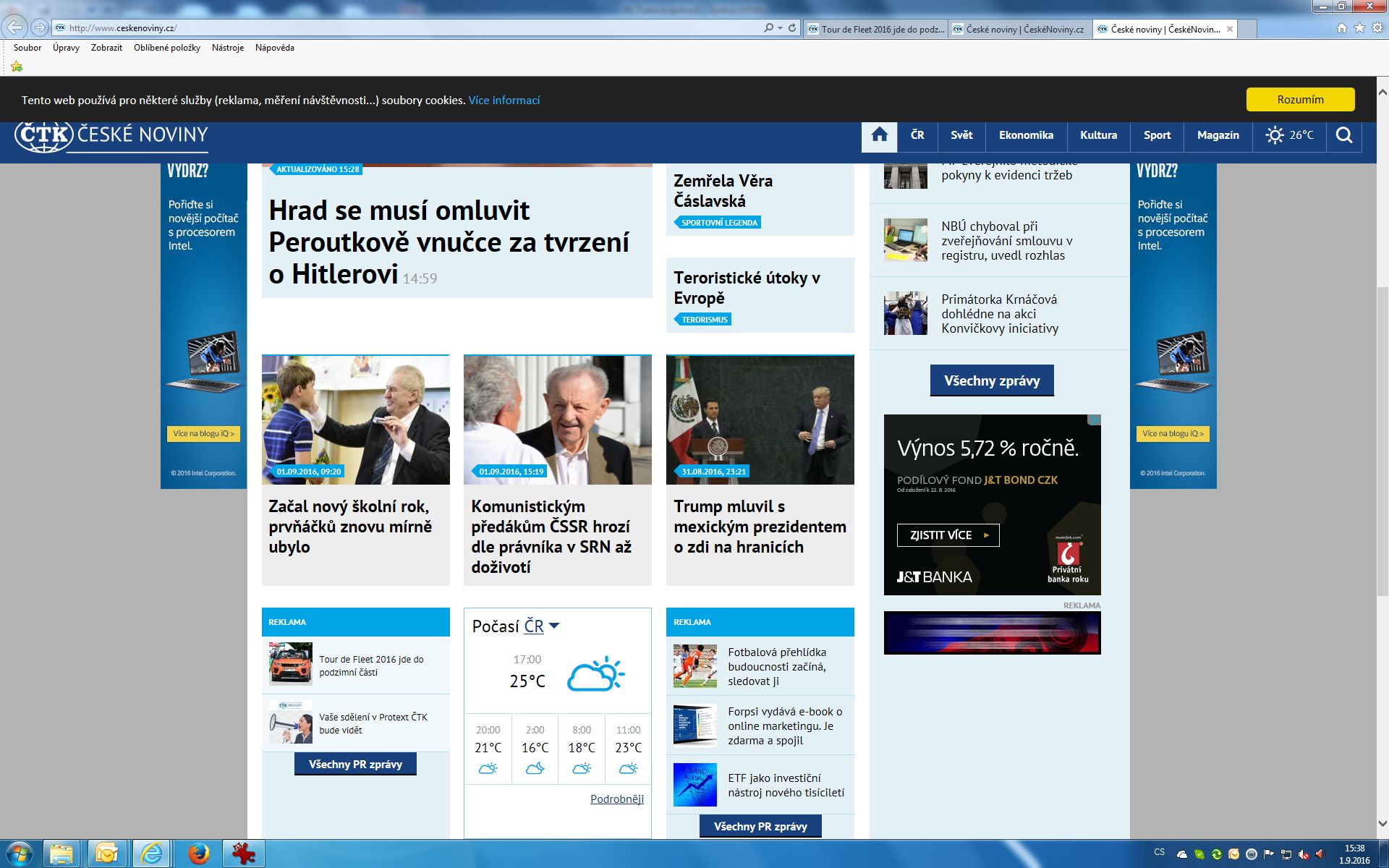Screen dimensions: 1389x868
Task: Open the Trump and Mexican president photo
Action: pos(760,420)
